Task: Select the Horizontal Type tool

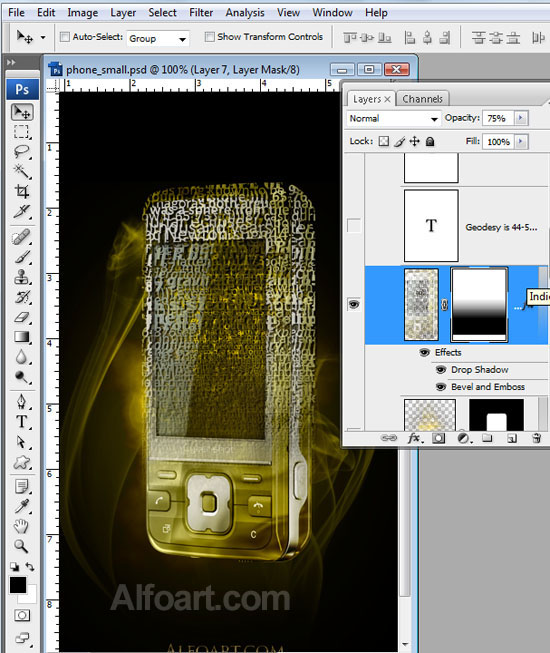Action: pos(21,421)
